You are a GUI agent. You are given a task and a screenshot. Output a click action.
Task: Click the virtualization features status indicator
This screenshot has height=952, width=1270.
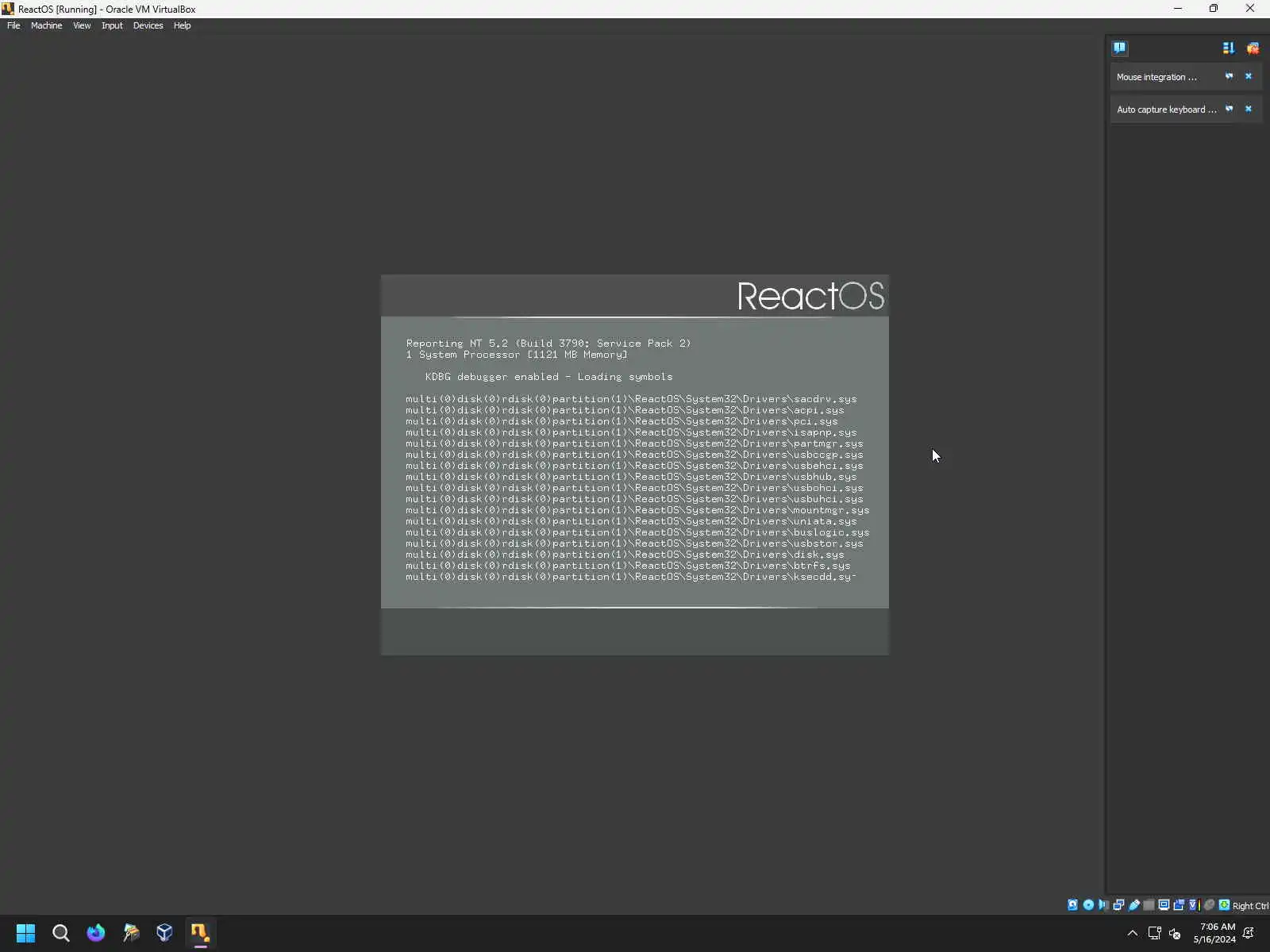pyautogui.click(x=1194, y=905)
